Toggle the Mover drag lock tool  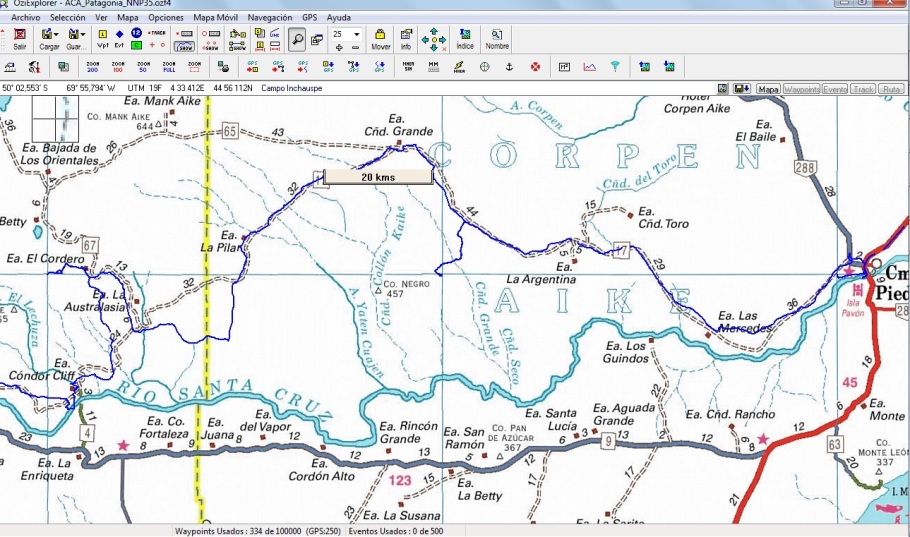click(x=380, y=39)
